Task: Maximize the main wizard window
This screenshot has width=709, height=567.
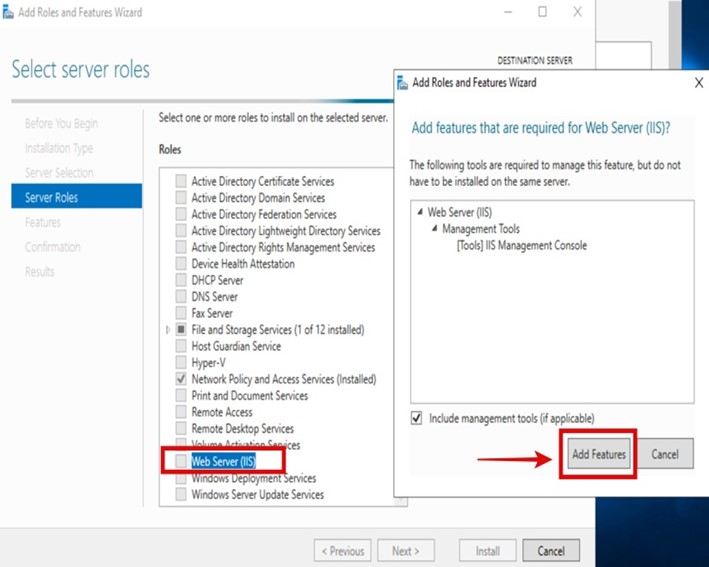Action: click(542, 12)
